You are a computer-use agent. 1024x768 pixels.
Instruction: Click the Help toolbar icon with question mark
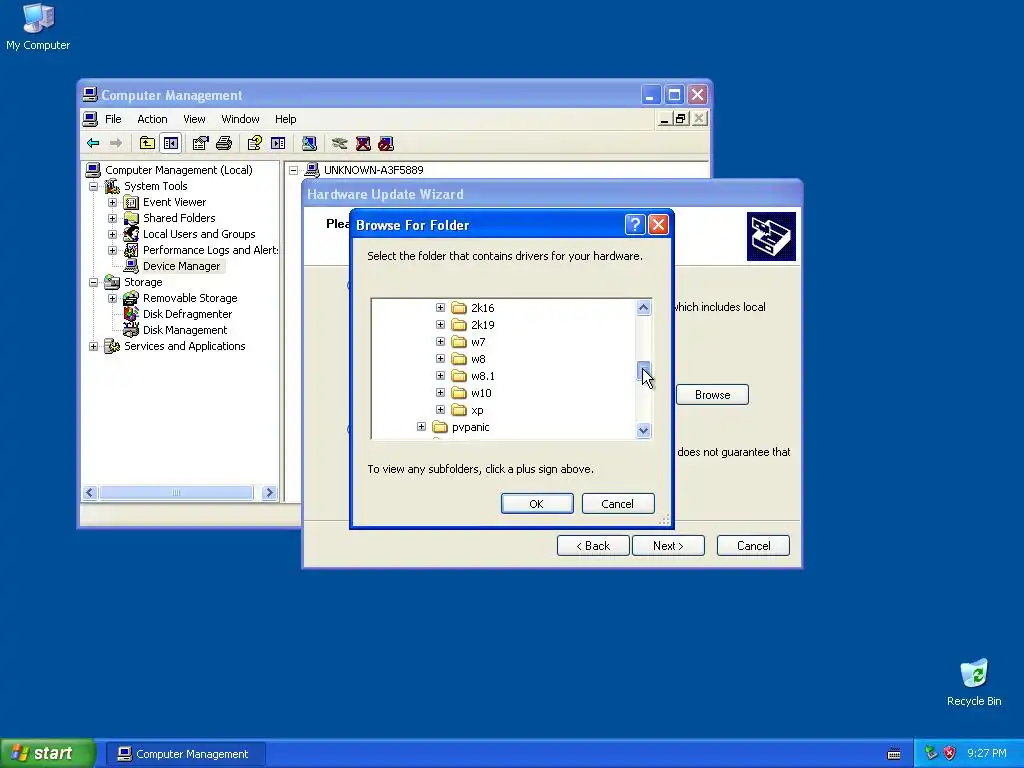(x=255, y=143)
